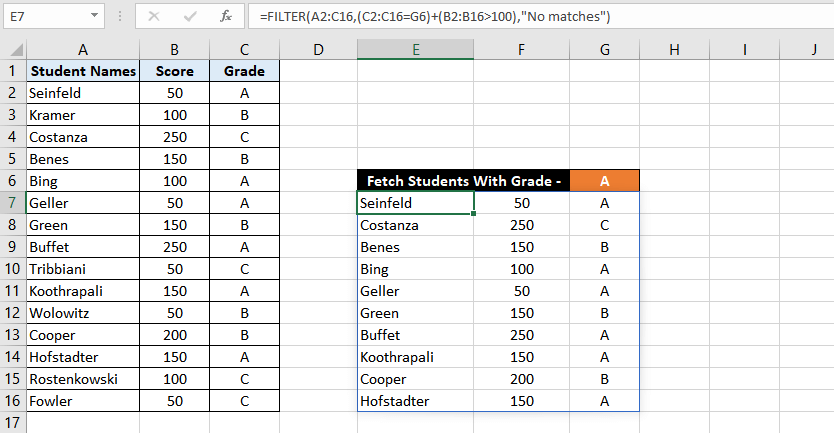
Task: Select column C header
Action: click(x=244, y=50)
